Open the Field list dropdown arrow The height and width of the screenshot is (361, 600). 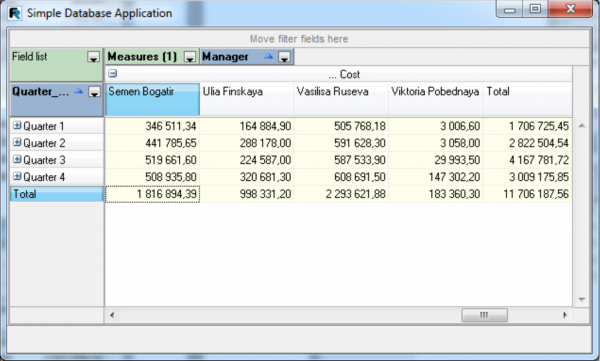[x=93, y=57]
